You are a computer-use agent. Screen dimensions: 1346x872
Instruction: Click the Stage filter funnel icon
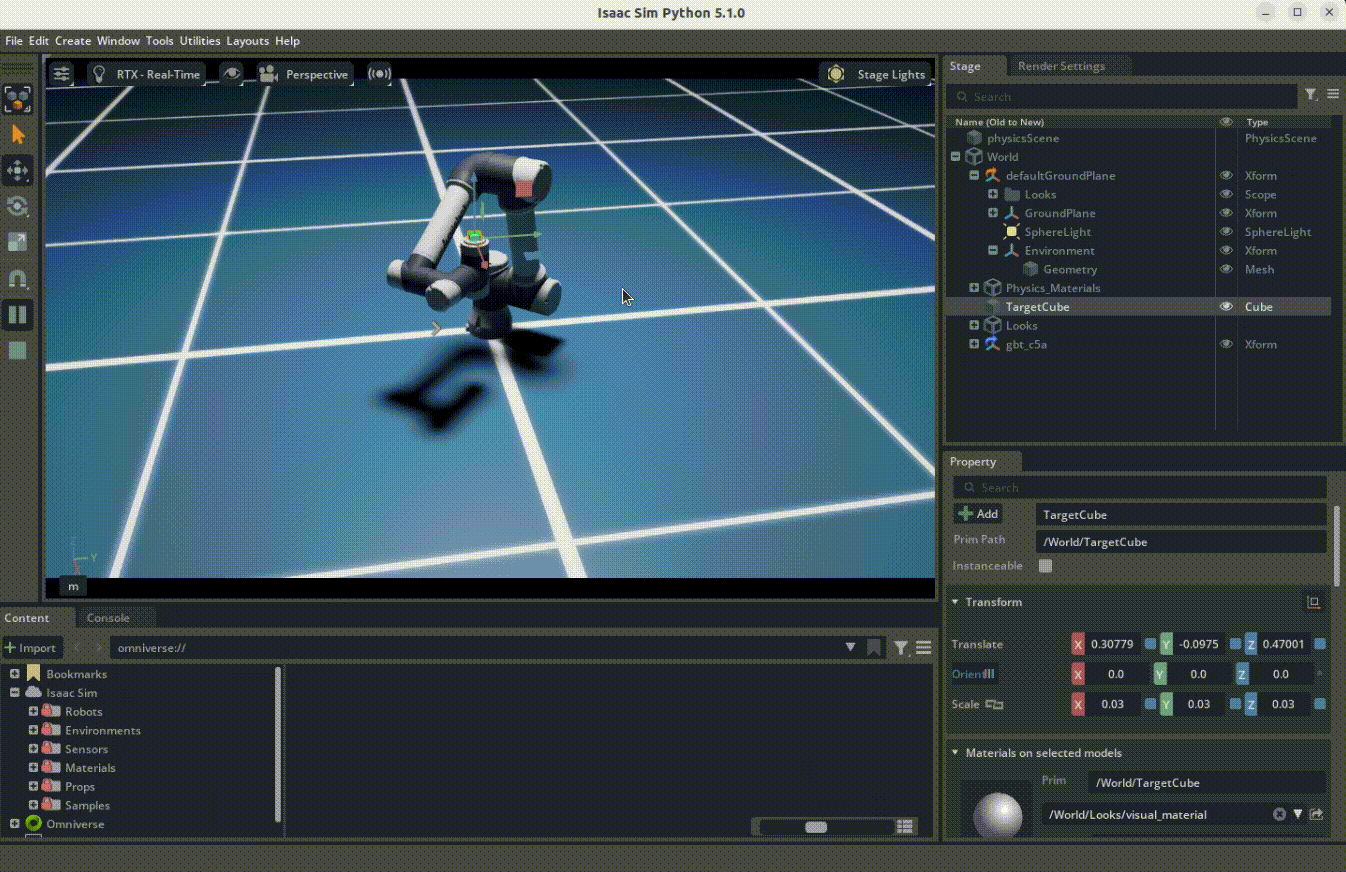point(1311,95)
